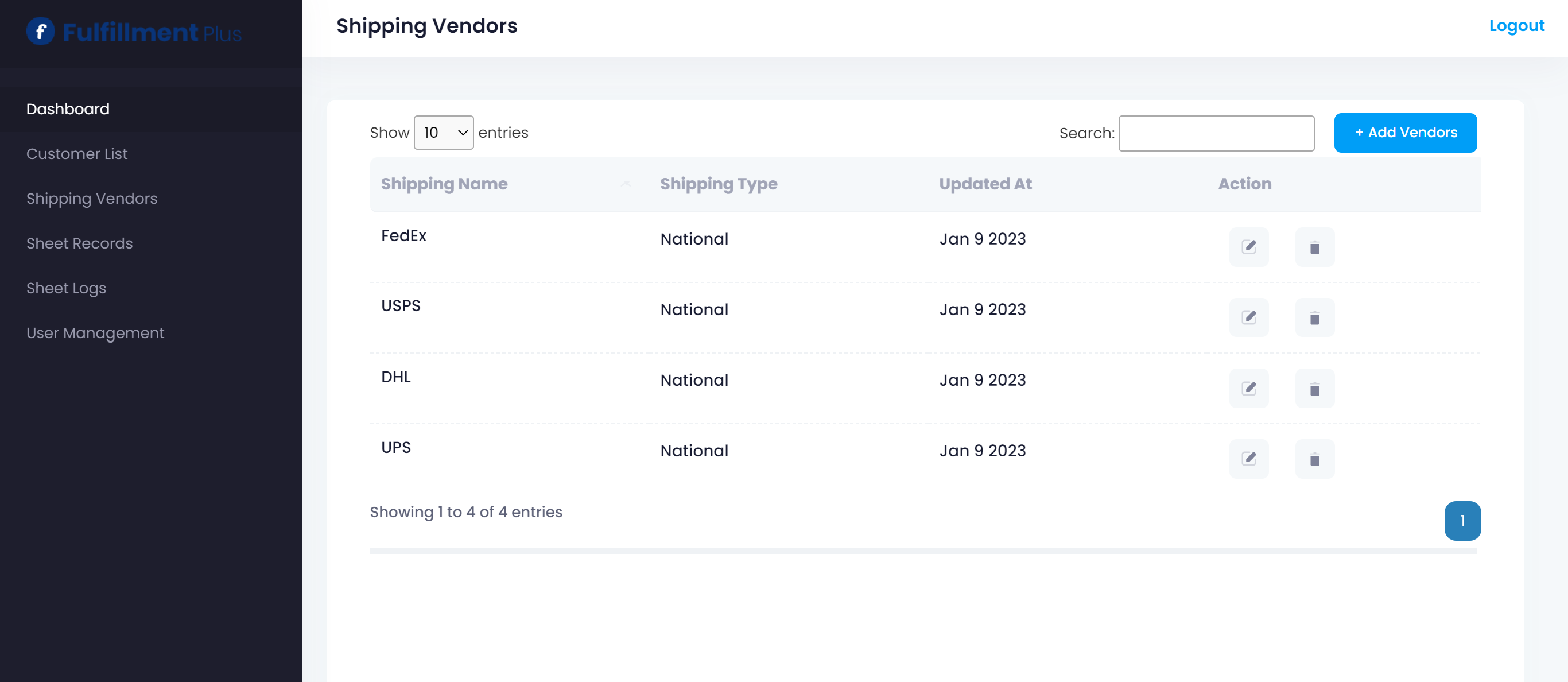Click the horizontal scrollbar below the table
The width and height of the screenshot is (1568, 682).
coord(923,551)
